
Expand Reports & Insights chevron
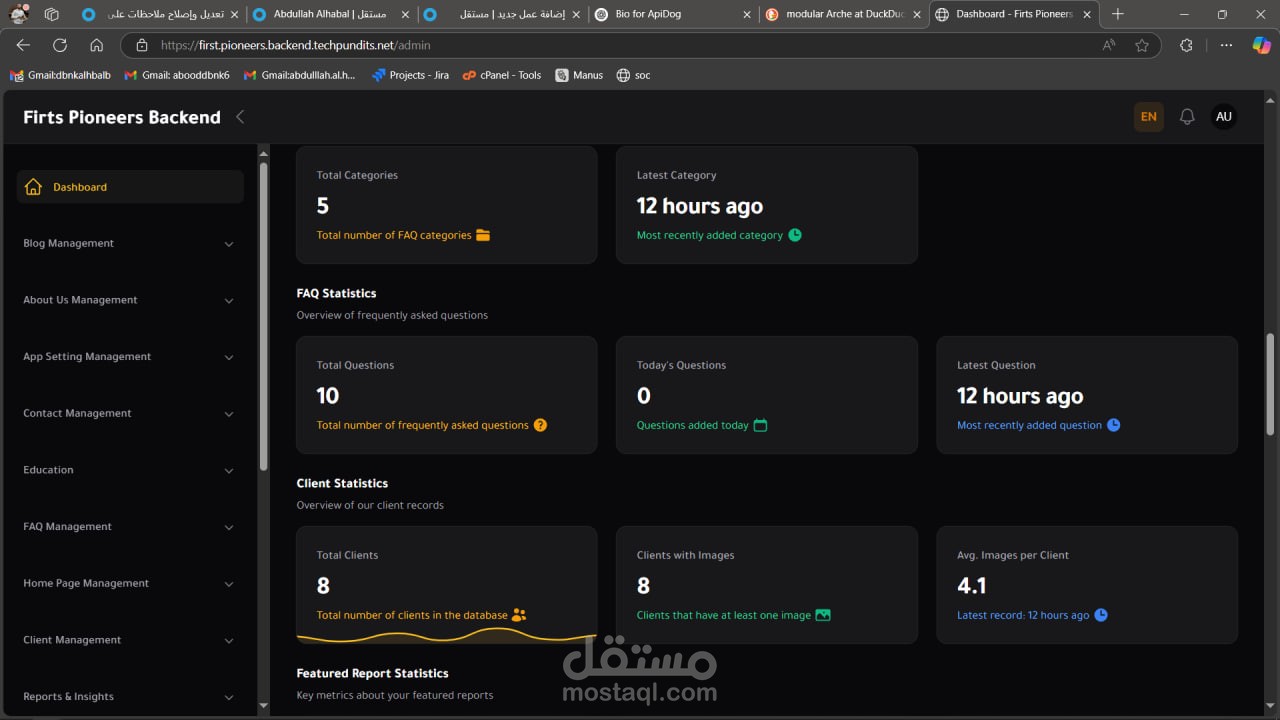229,697
